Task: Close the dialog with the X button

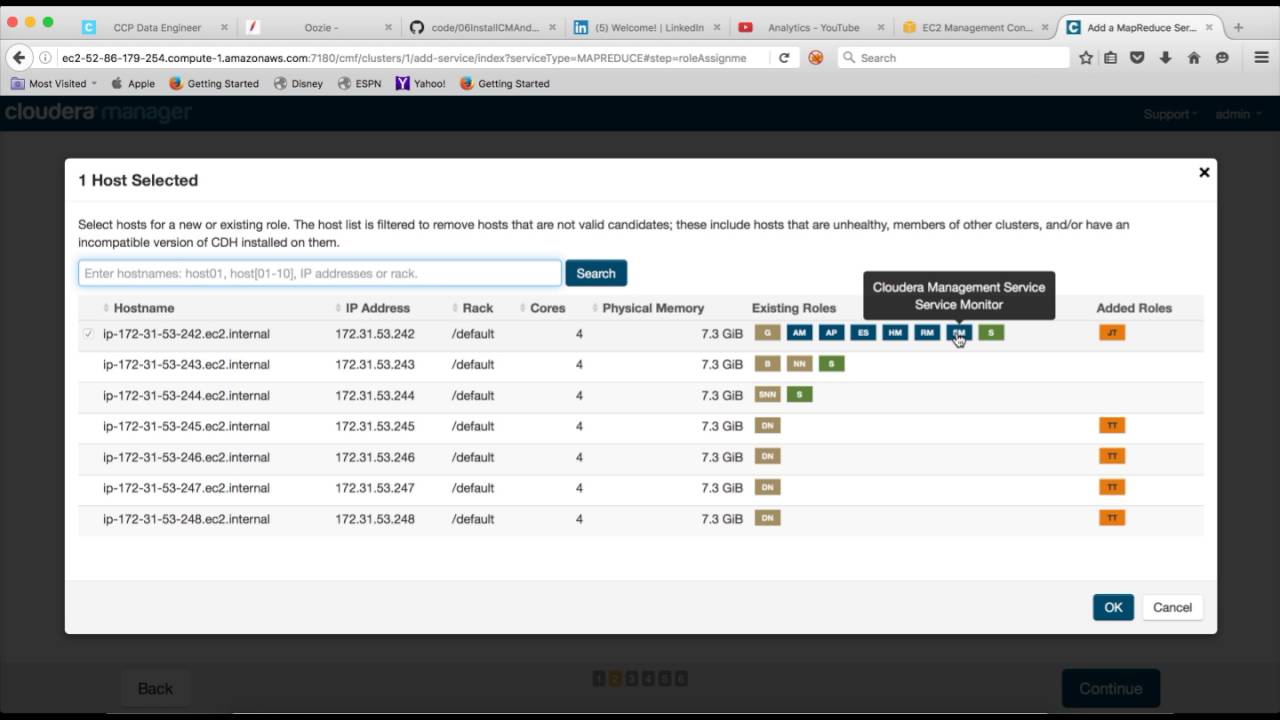Action: [1204, 172]
